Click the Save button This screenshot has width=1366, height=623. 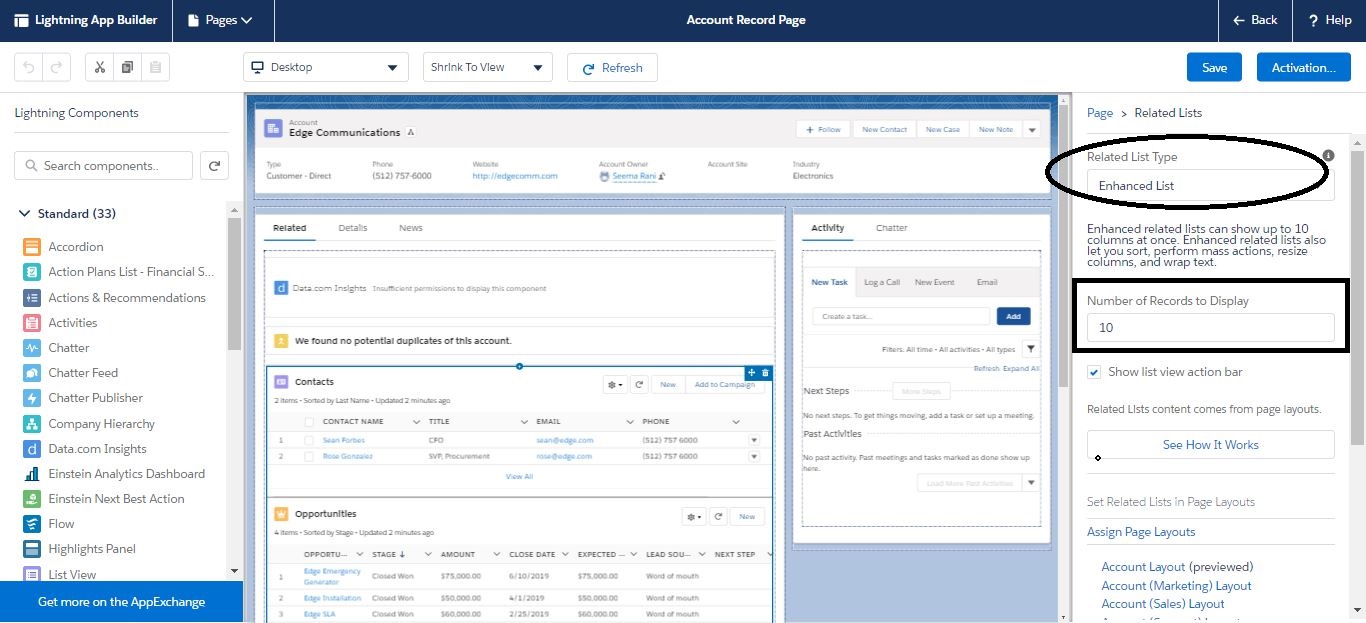pos(1214,67)
